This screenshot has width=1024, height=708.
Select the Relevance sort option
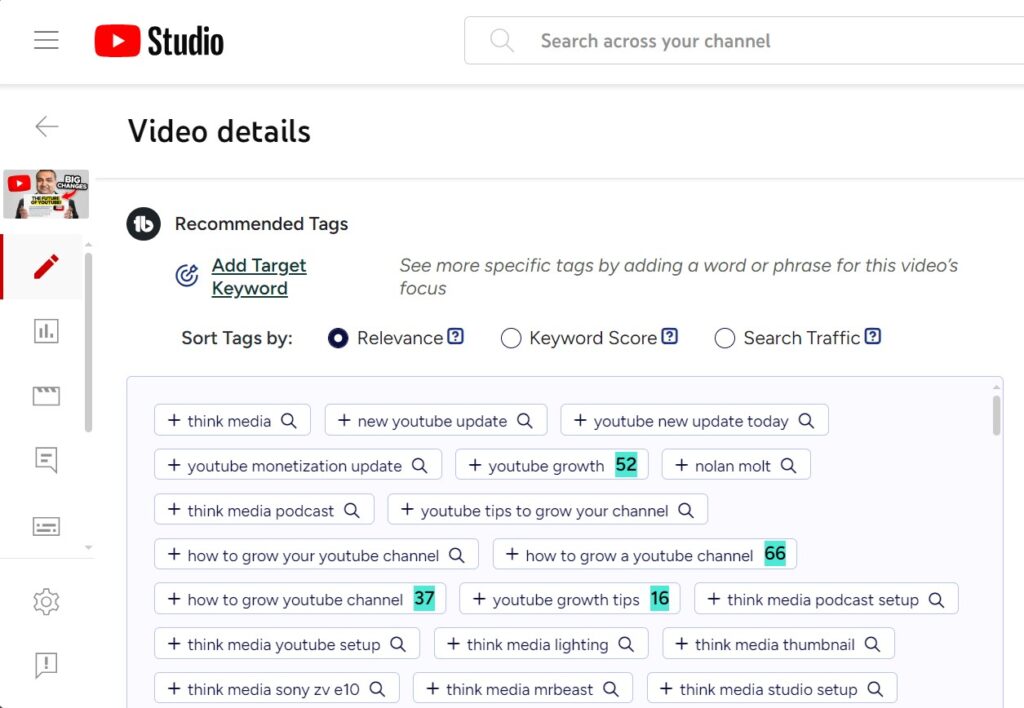(x=338, y=338)
